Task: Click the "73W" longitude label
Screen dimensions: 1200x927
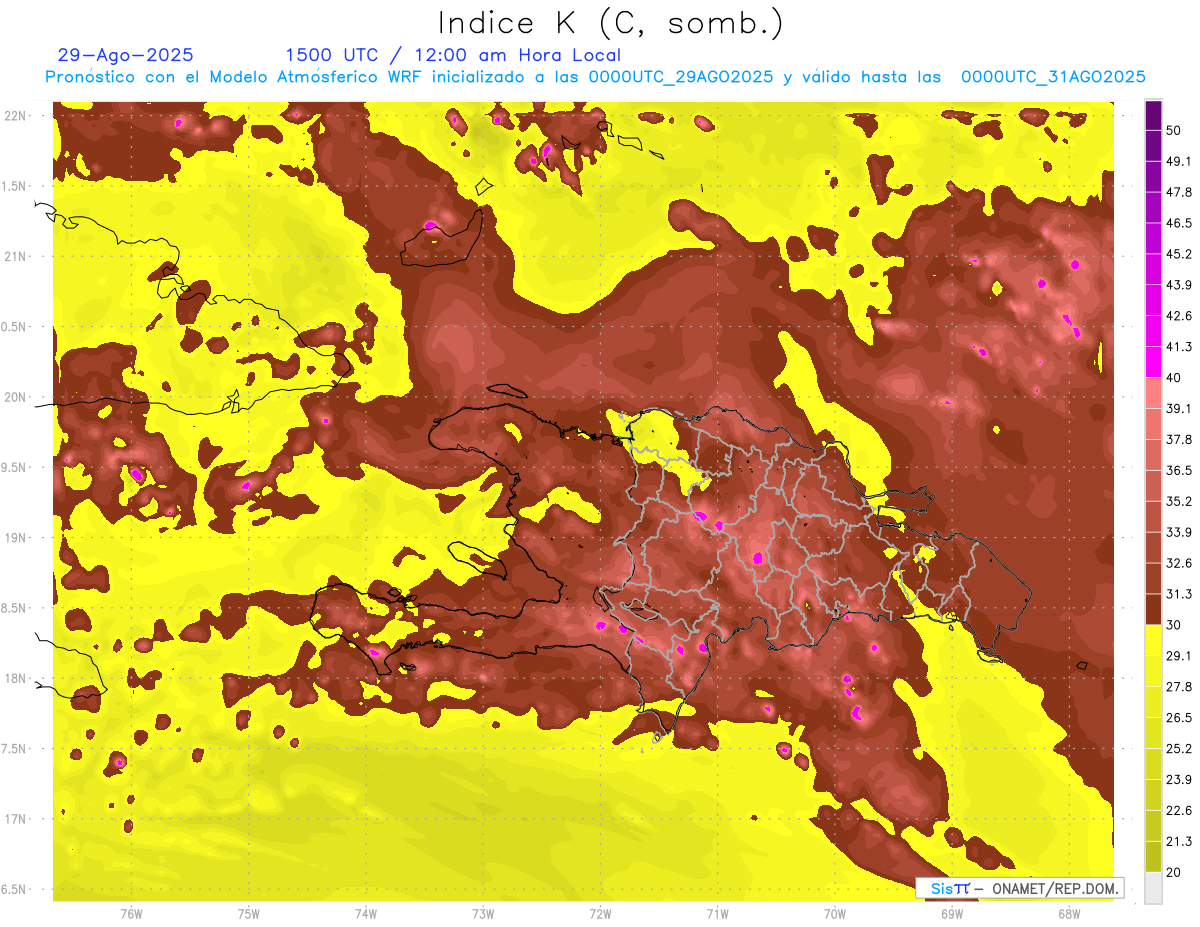Action: (x=483, y=913)
